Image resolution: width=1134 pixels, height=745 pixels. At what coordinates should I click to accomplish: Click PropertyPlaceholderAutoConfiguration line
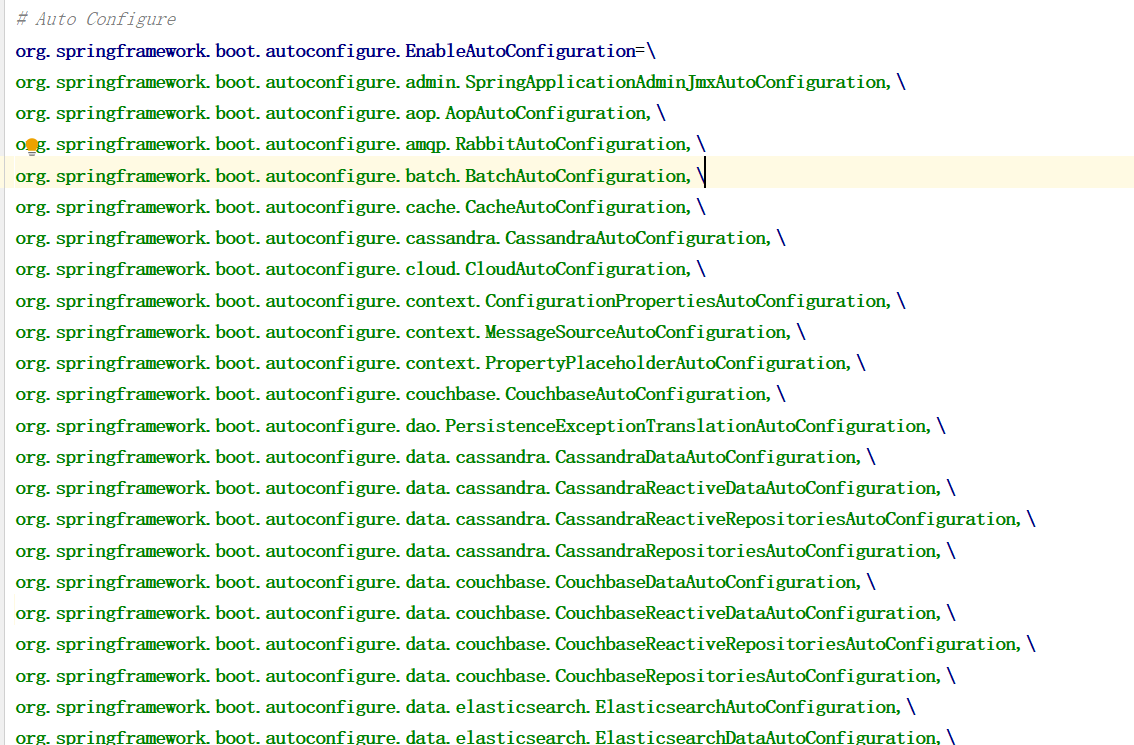tap(440, 364)
